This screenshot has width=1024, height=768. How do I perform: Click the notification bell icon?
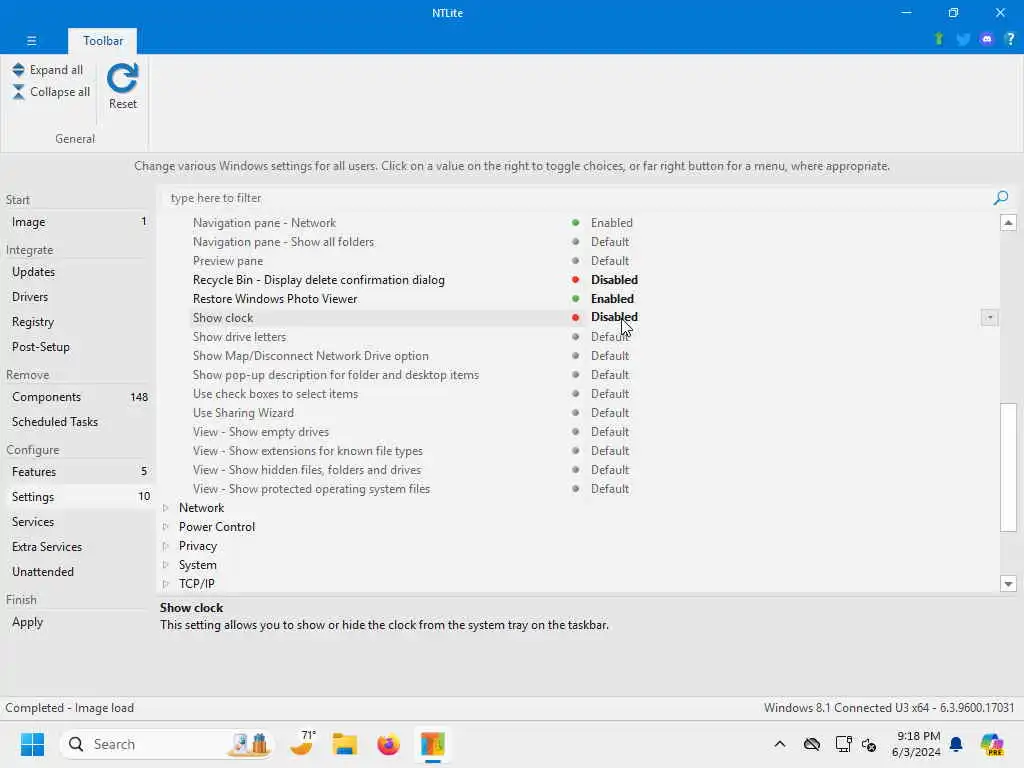(x=956, y=744)
